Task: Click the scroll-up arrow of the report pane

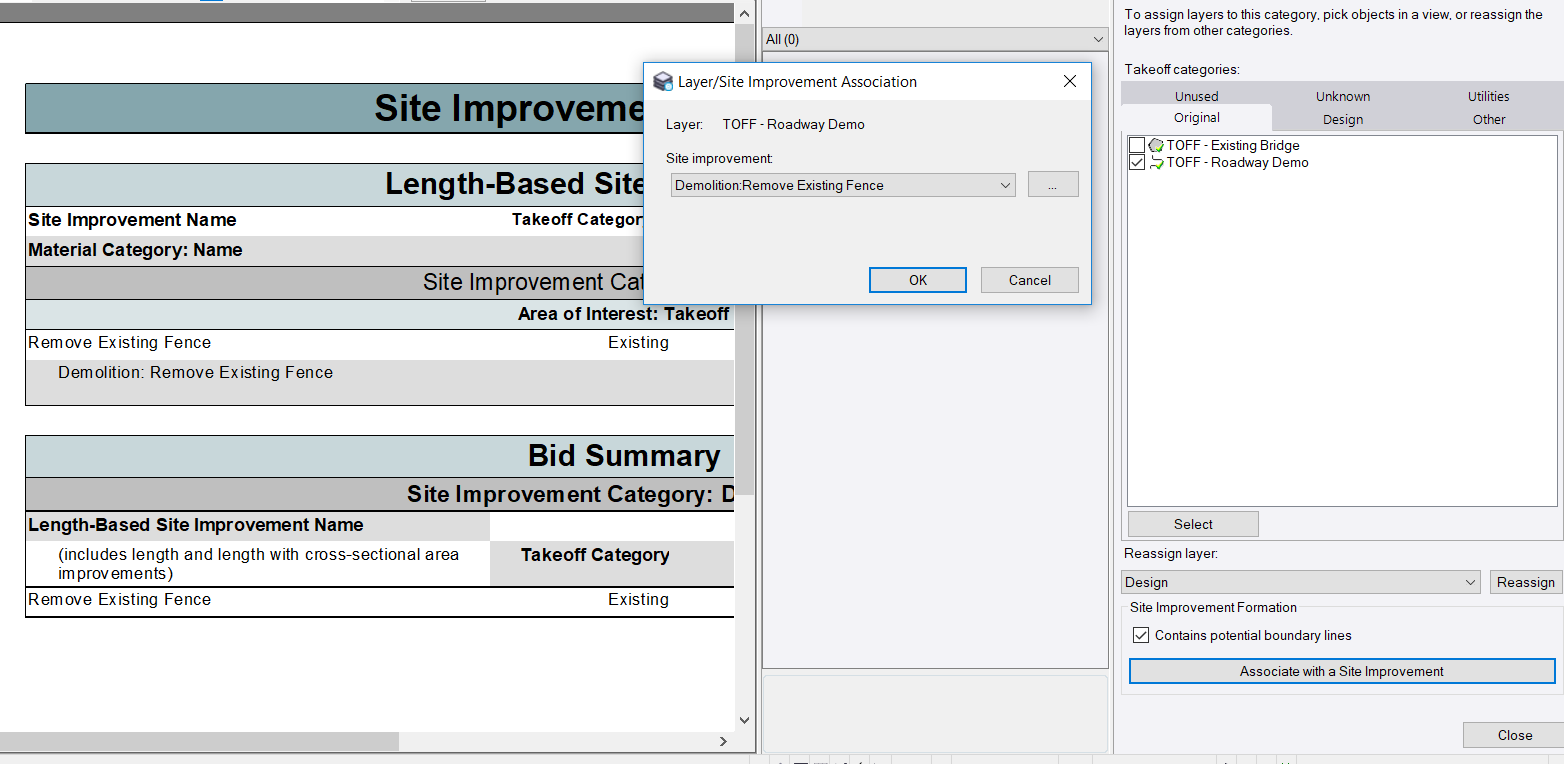Action: click(x=744, y=12)
